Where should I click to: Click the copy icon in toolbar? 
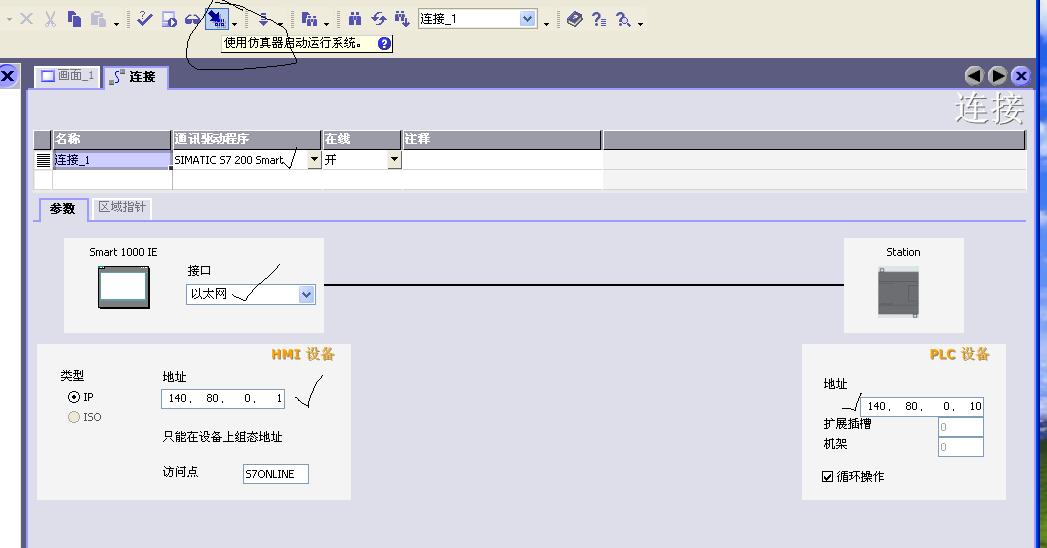[x=74, y=19]
